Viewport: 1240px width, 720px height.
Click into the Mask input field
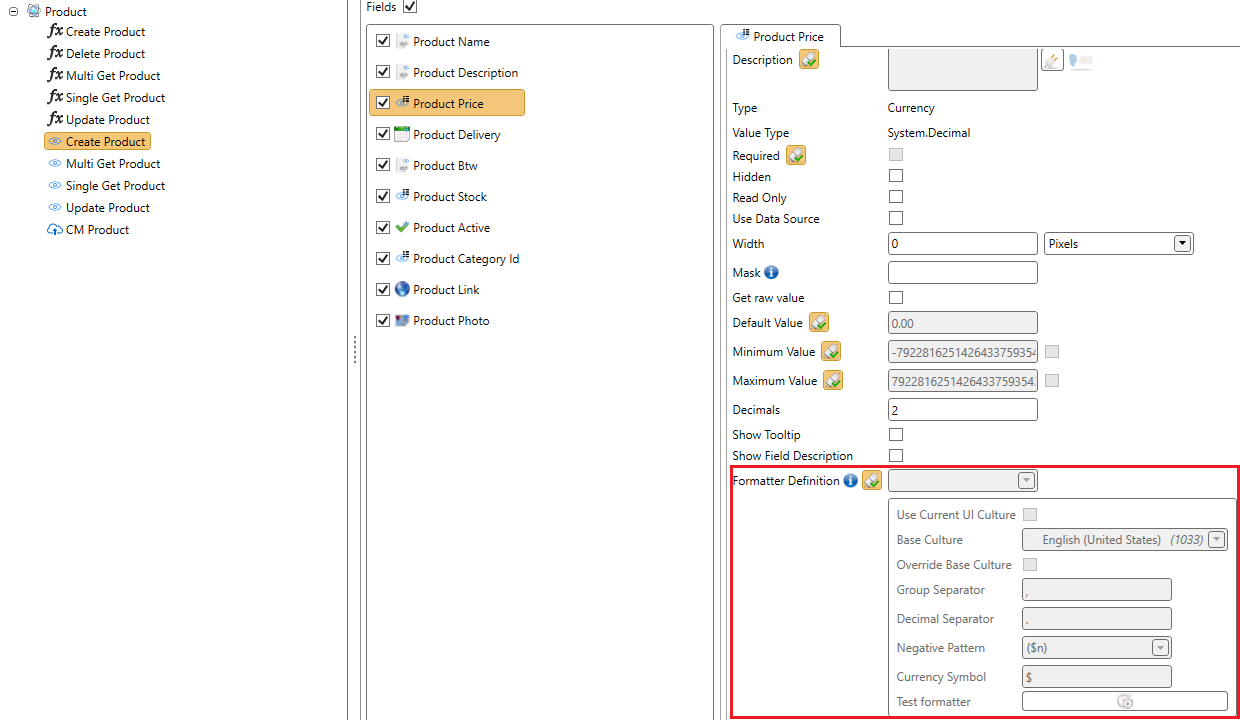click(x=963, y=272)
